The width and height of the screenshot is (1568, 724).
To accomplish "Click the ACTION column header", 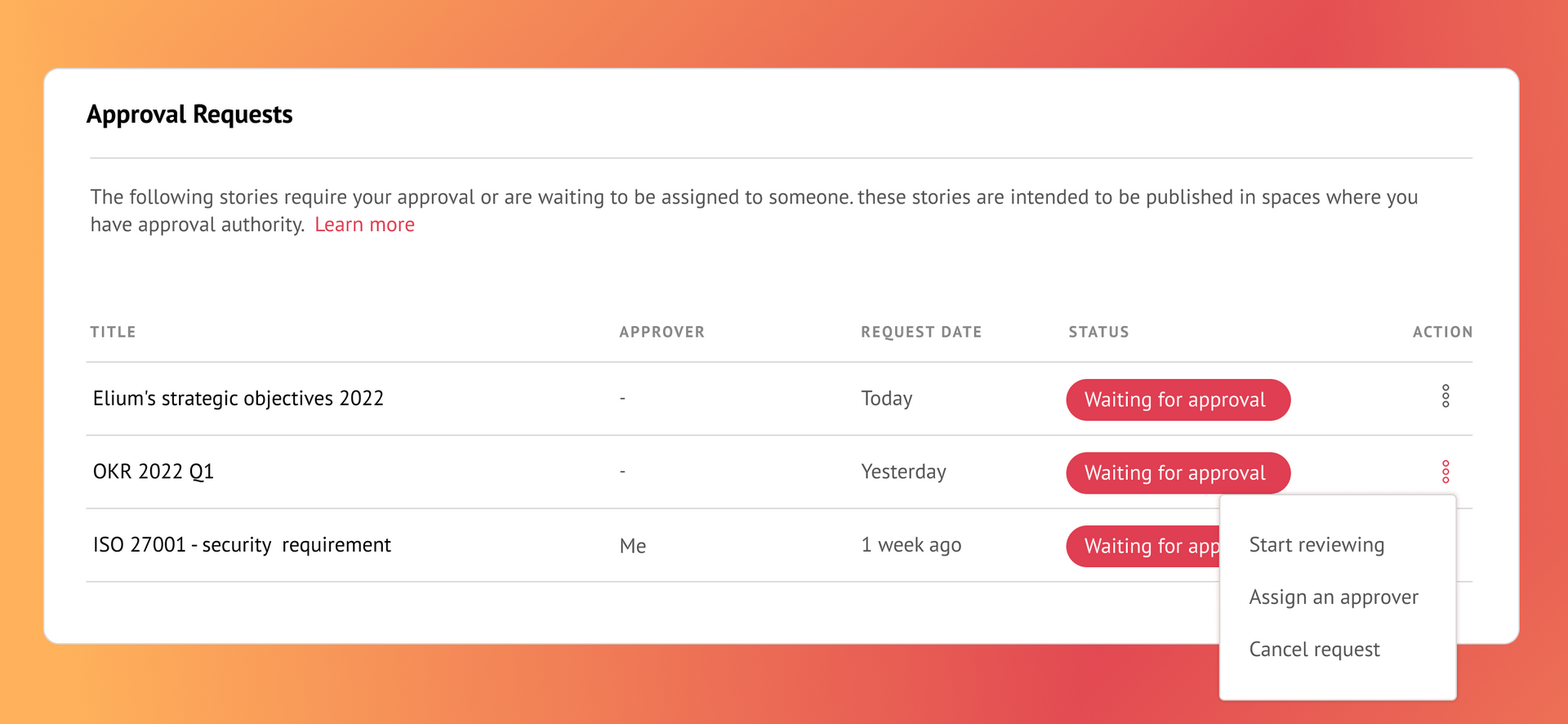I will [x=1442, y=332].
